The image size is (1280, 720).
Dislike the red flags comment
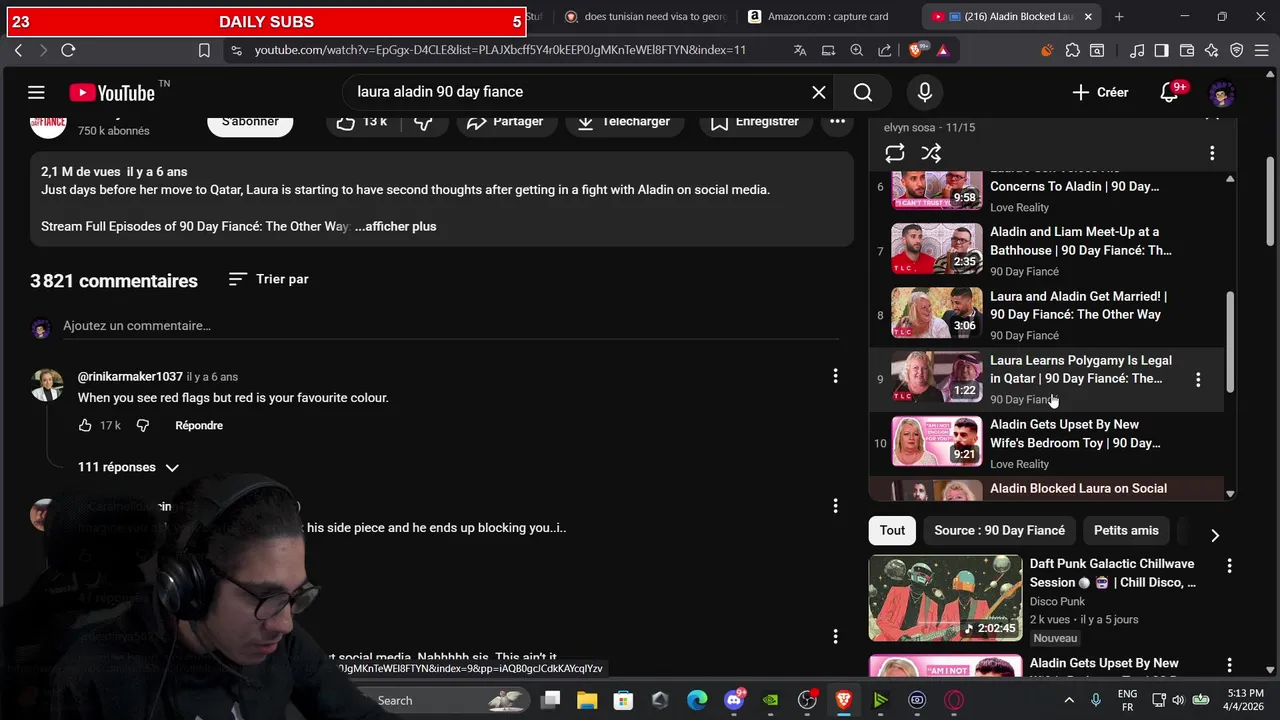click(x=143, y=425)
